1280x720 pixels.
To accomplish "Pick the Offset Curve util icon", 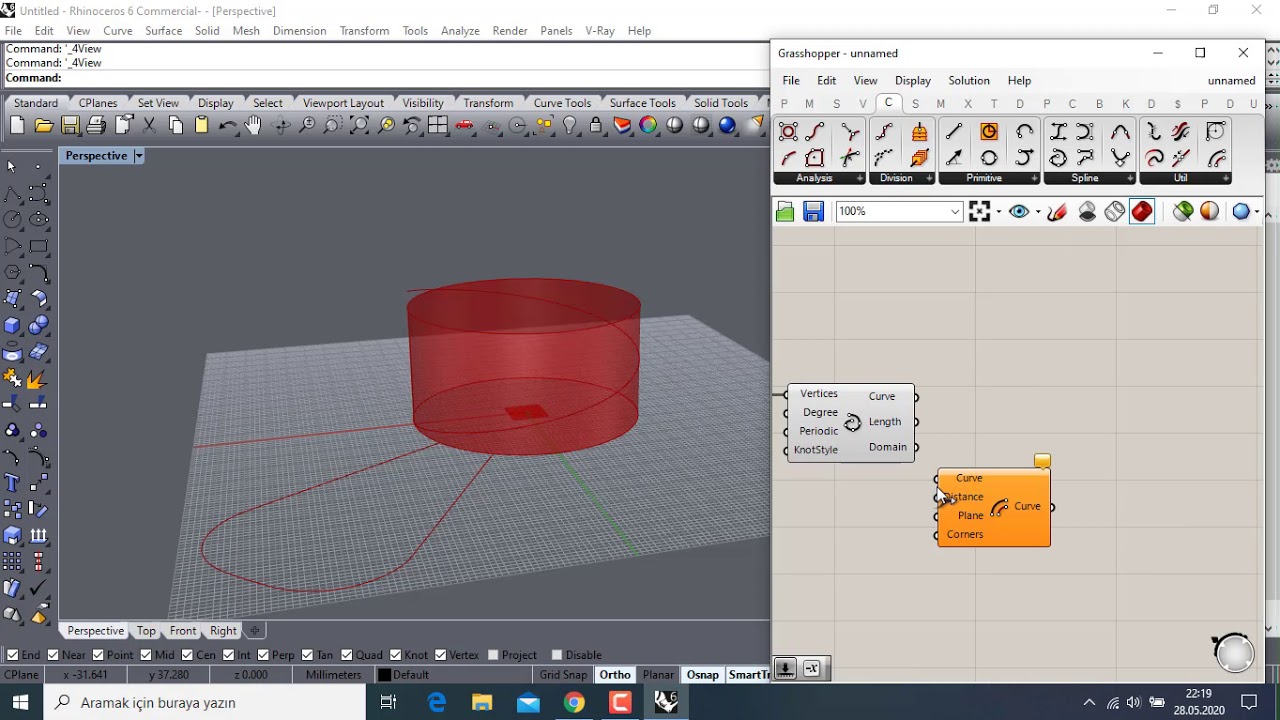I will tap(1216, 158).
